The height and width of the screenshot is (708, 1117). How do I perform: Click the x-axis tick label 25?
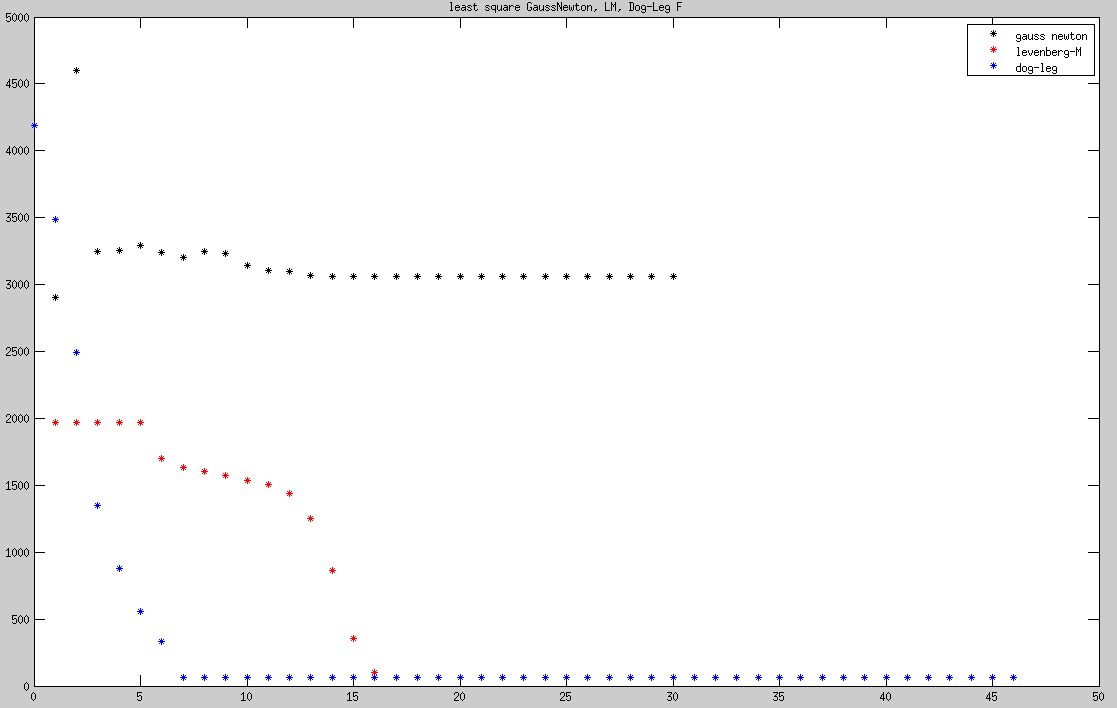click(566, 697)
